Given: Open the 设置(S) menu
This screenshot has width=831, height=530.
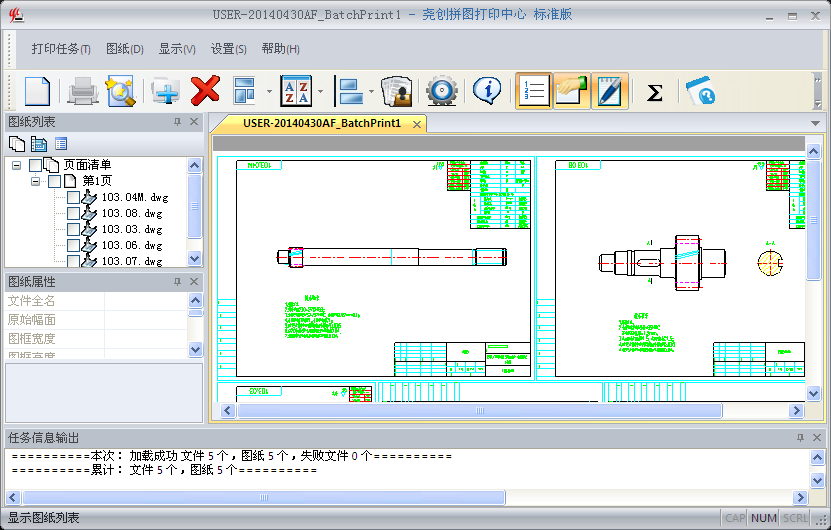Looking at the screenshot, I should 229,49.
